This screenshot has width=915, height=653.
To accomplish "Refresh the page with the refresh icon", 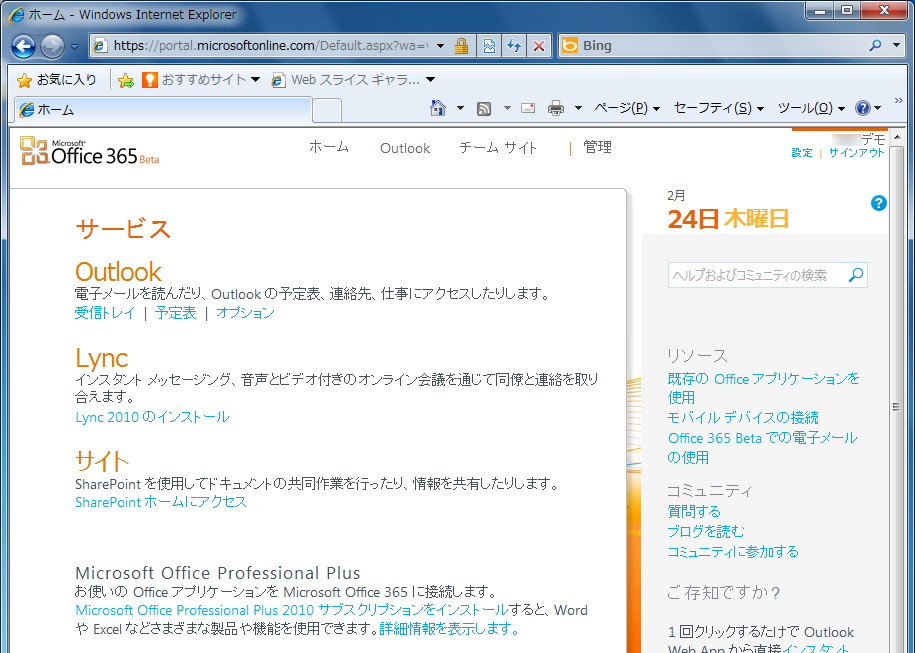I will (514, 46).
